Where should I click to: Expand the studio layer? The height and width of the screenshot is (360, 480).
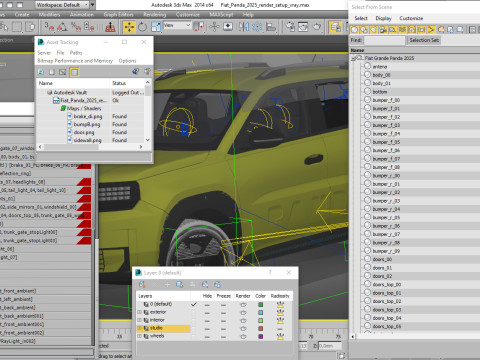pos(140,328)
